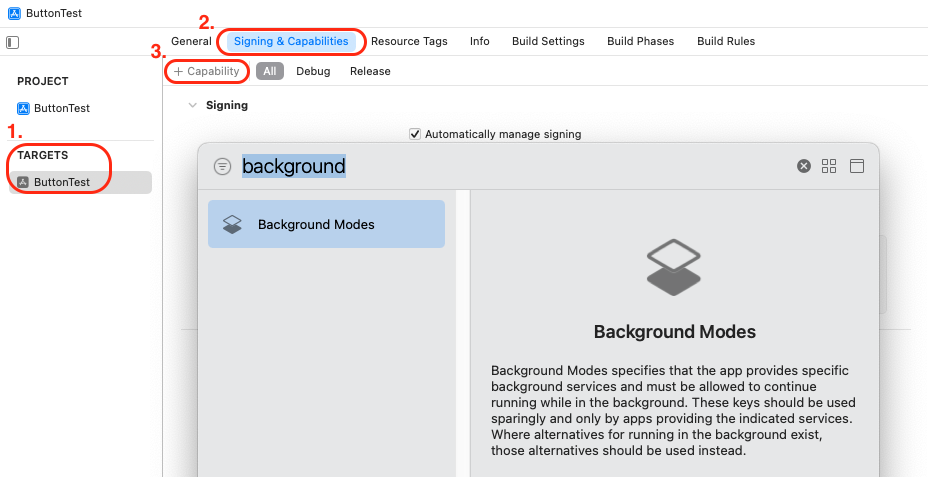928x477 pixels.
Task: Select ButtonTest under TARGETS
Action: click(80, 182)
